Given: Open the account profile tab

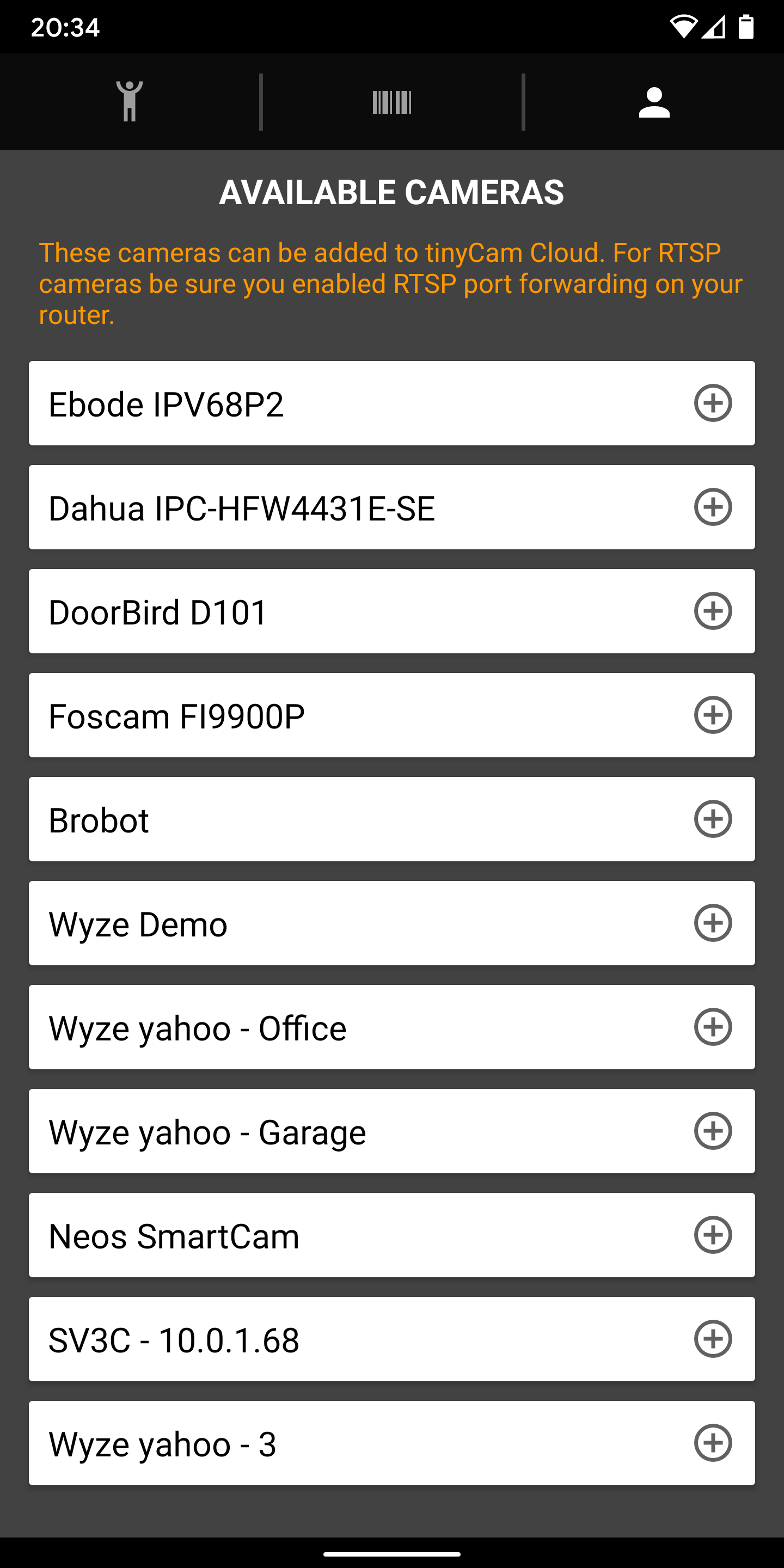Looking at the screenshot, I should click(x=654, y=102).
